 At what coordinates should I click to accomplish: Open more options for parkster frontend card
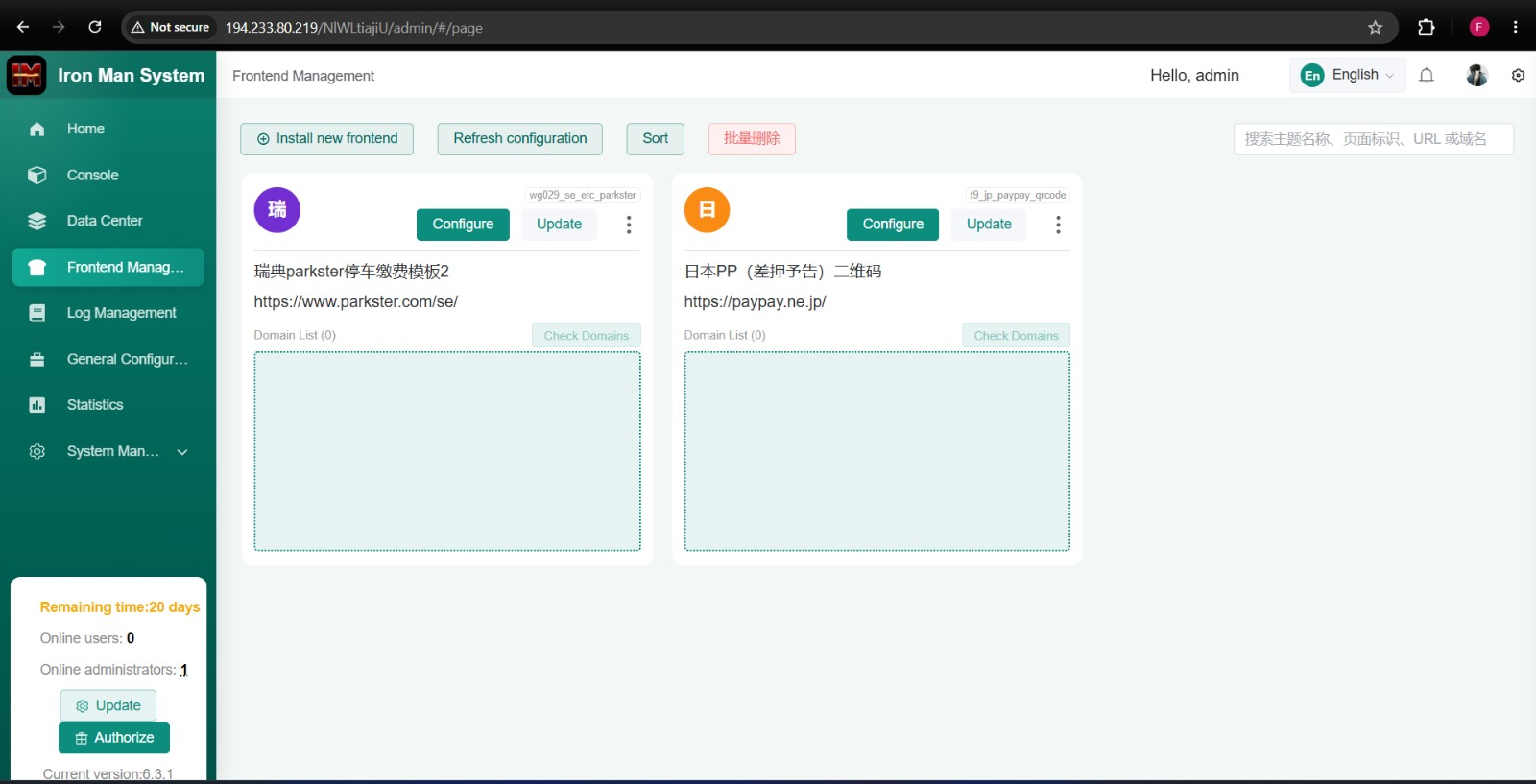[629, 225]
